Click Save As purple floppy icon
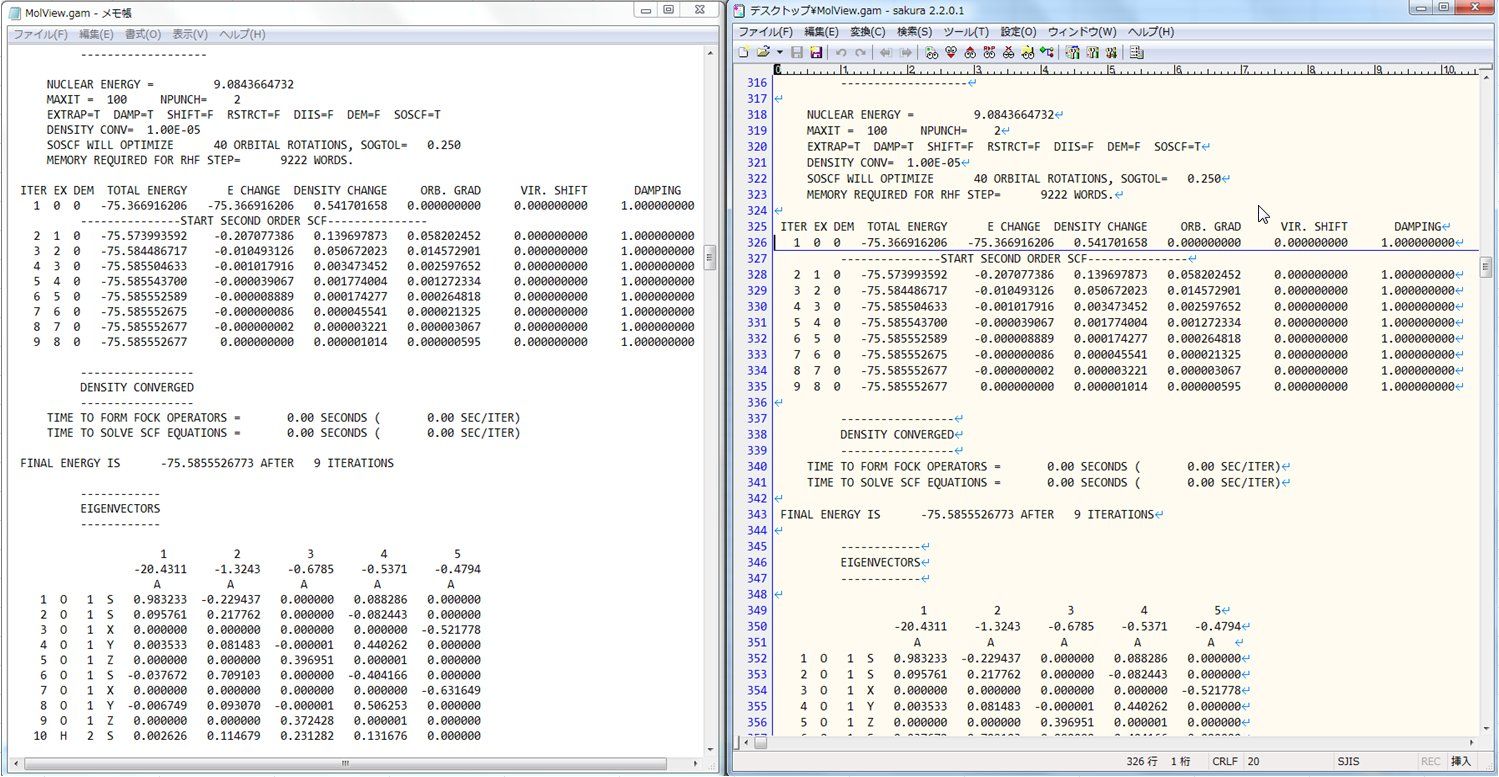The image size is (1499, 777). coord(816,52)
